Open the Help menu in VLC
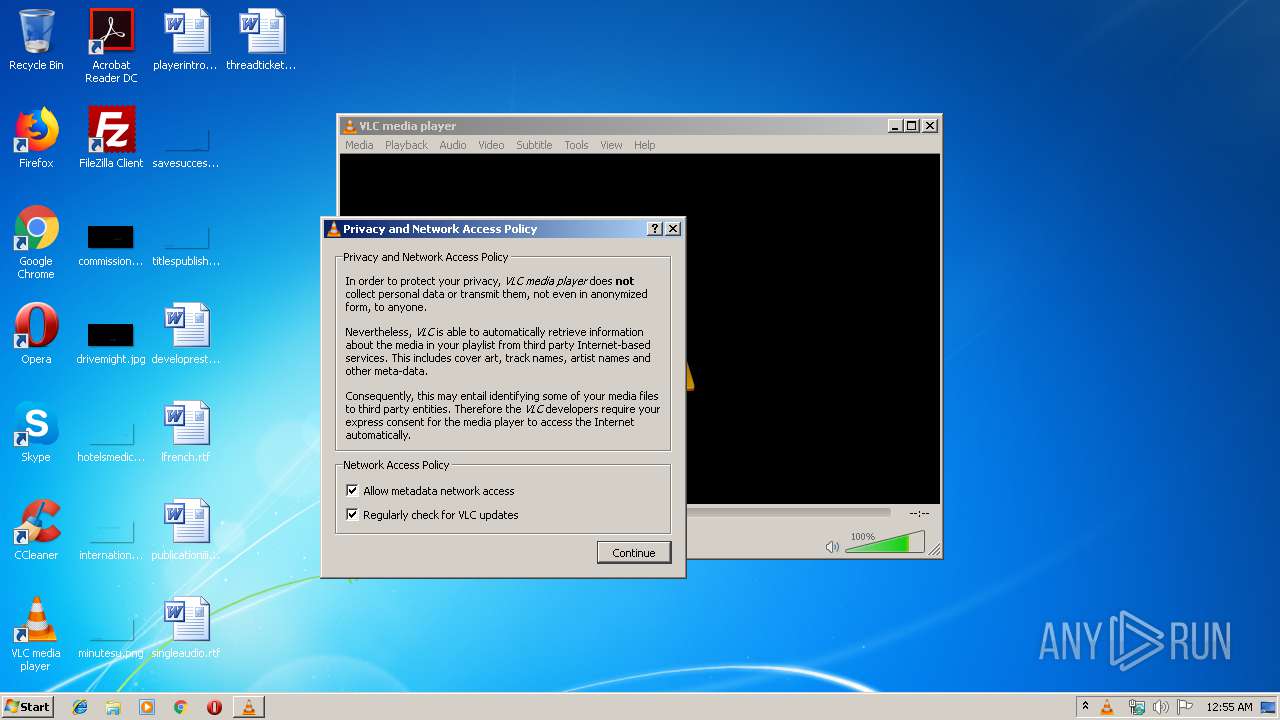The image size is (1280, 720). (x=645, y=145)
